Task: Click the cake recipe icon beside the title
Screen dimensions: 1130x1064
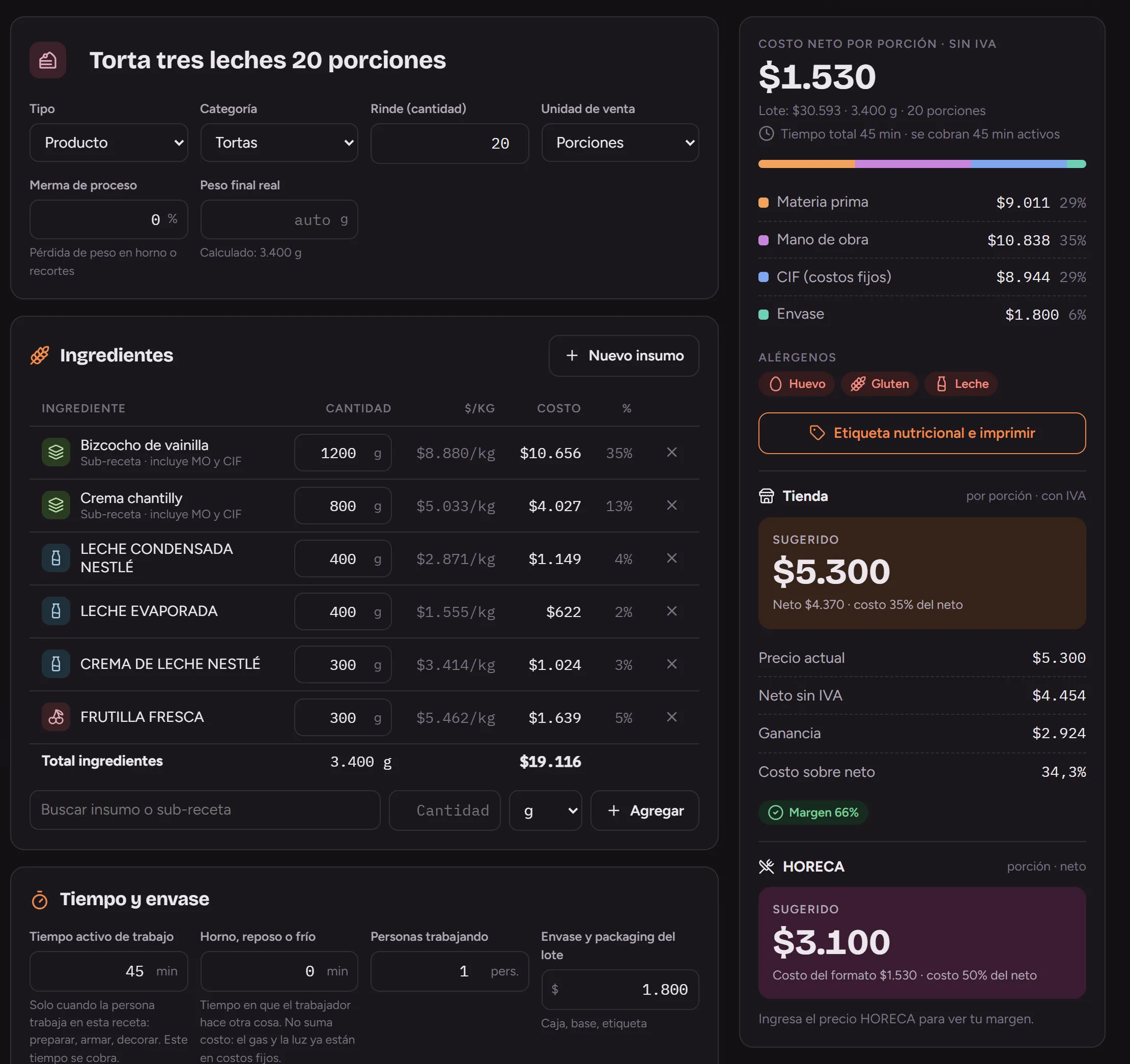Action: pos(48,60)
